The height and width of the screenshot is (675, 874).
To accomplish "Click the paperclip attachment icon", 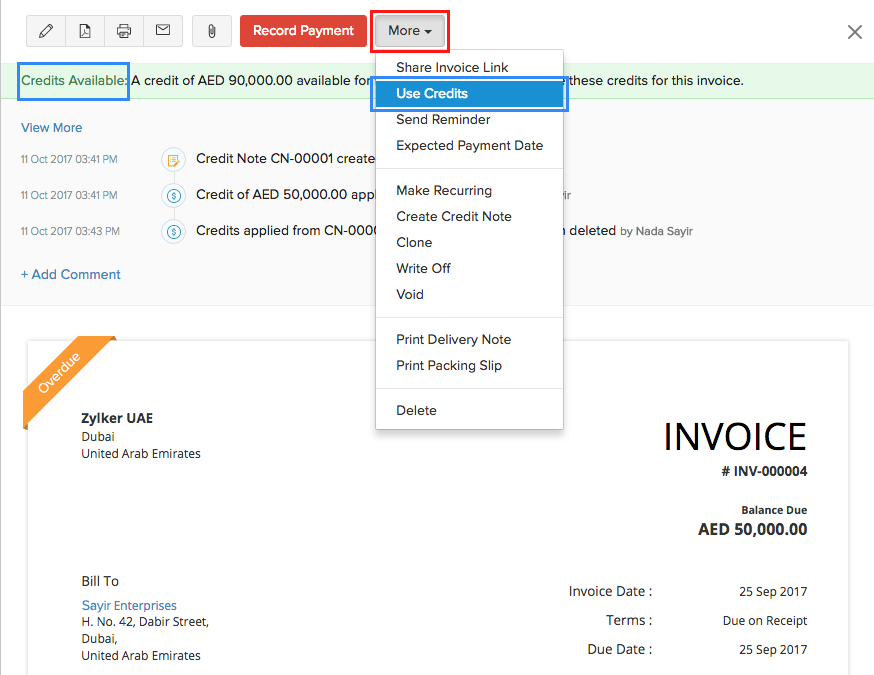I will 212,31.
